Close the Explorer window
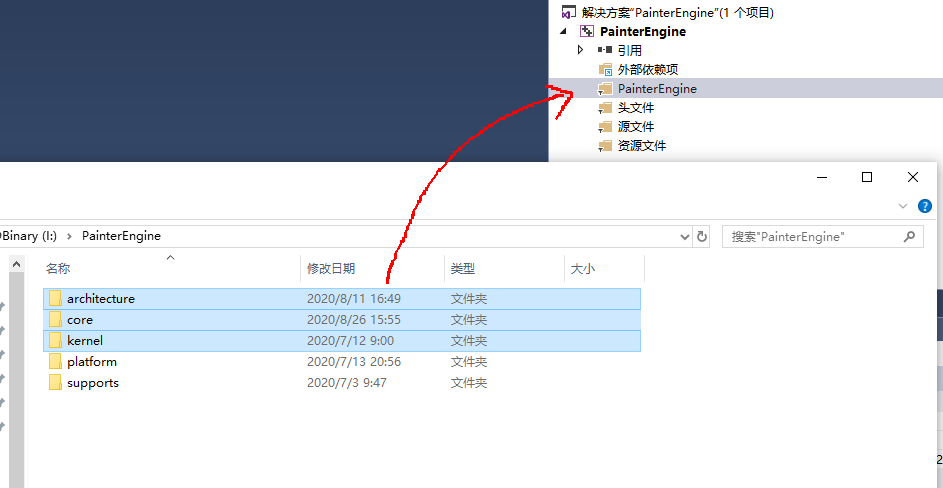This screenshot has width=943, height=488. [913, 177]
